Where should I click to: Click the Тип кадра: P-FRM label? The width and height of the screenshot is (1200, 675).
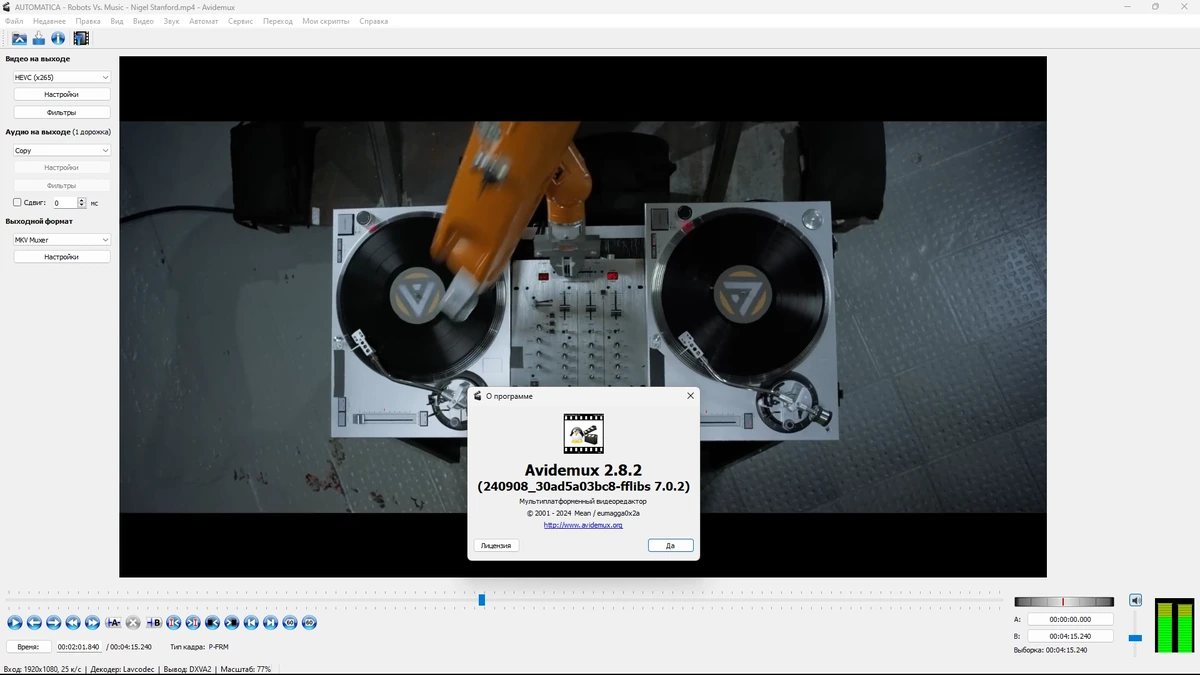coord(199,647)
